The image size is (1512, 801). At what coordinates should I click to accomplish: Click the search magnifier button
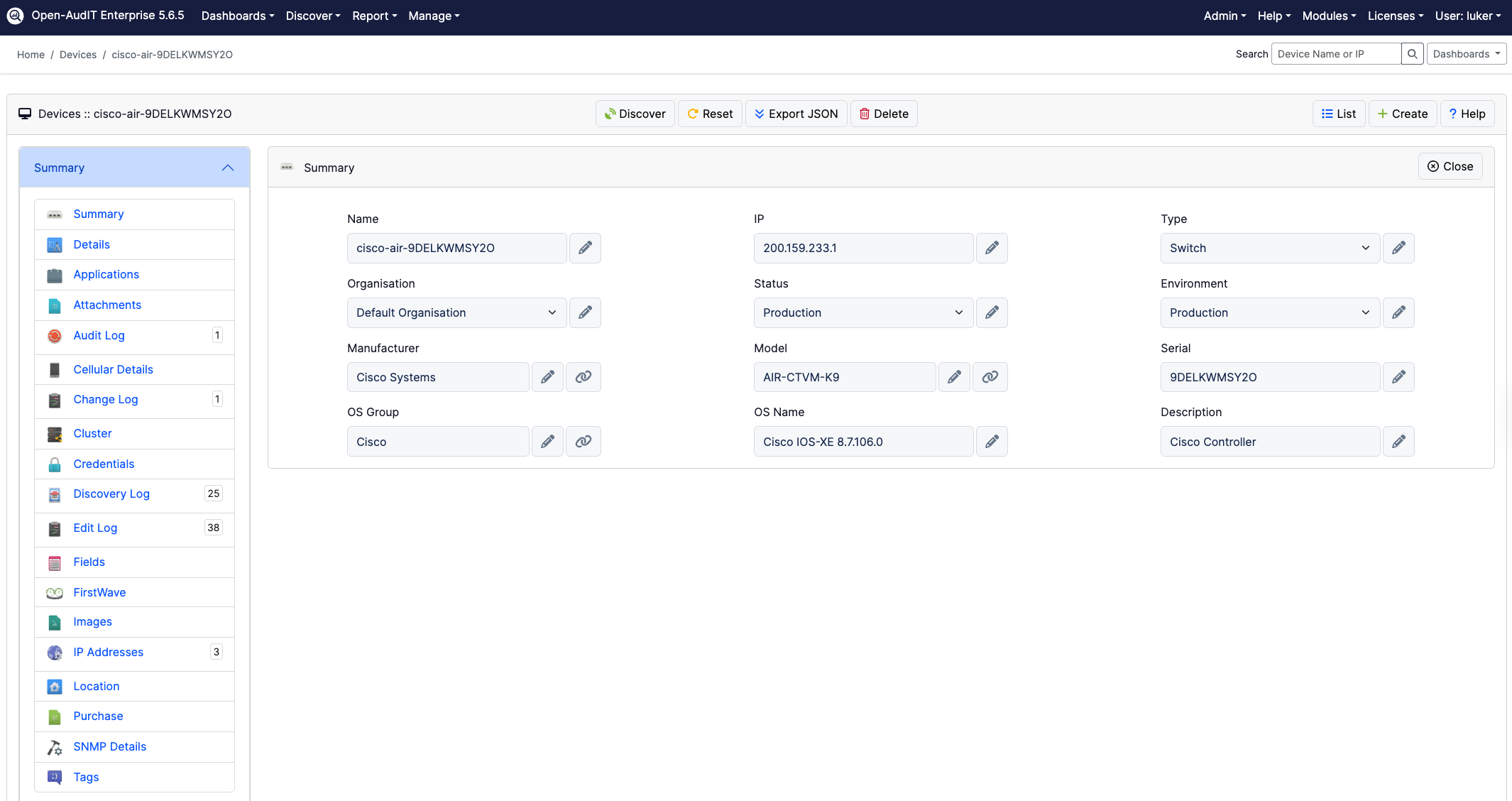(1412, 53)
